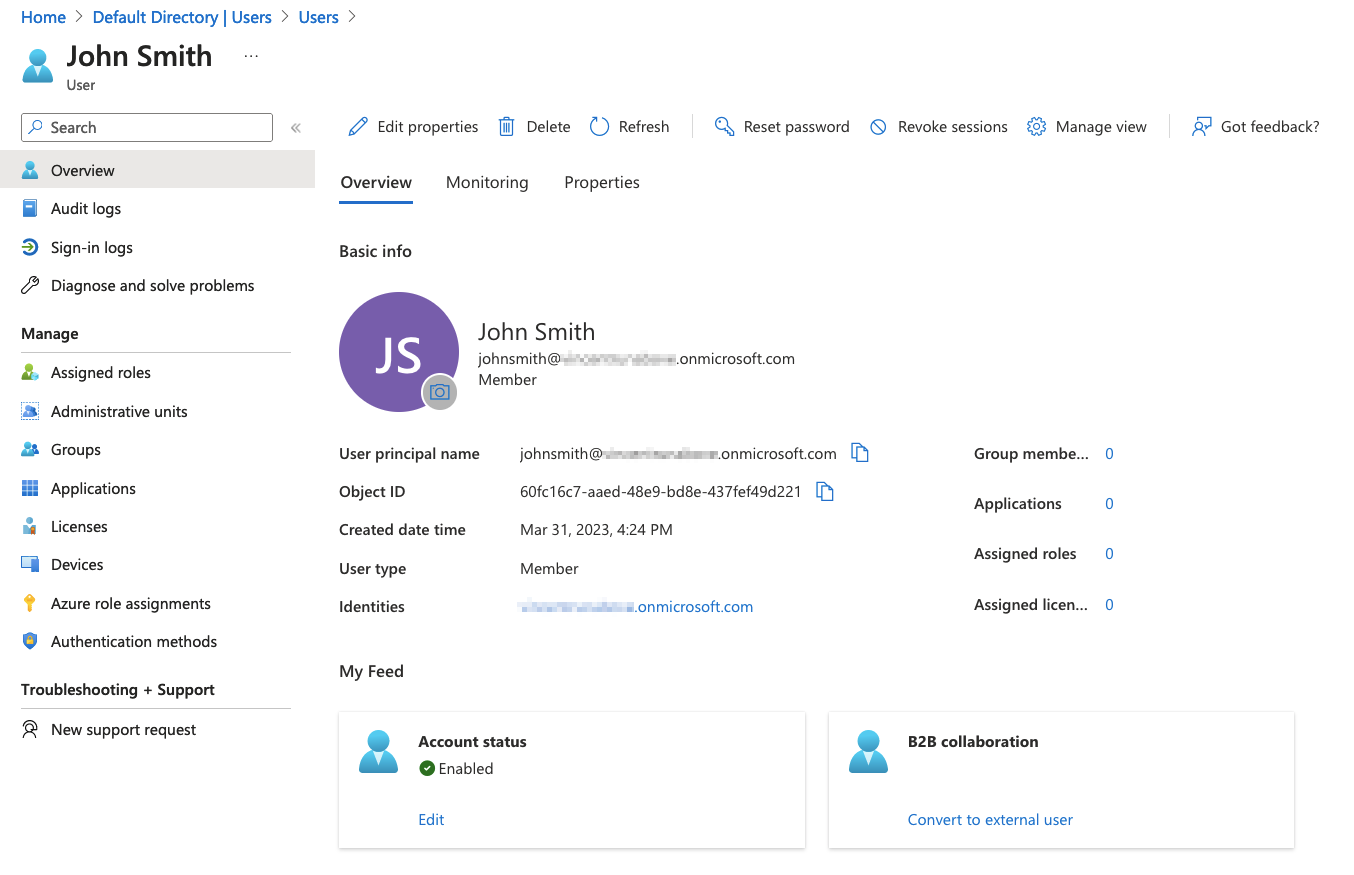
Task: Switch to the Properties tab
Action: tap(602, 182)
